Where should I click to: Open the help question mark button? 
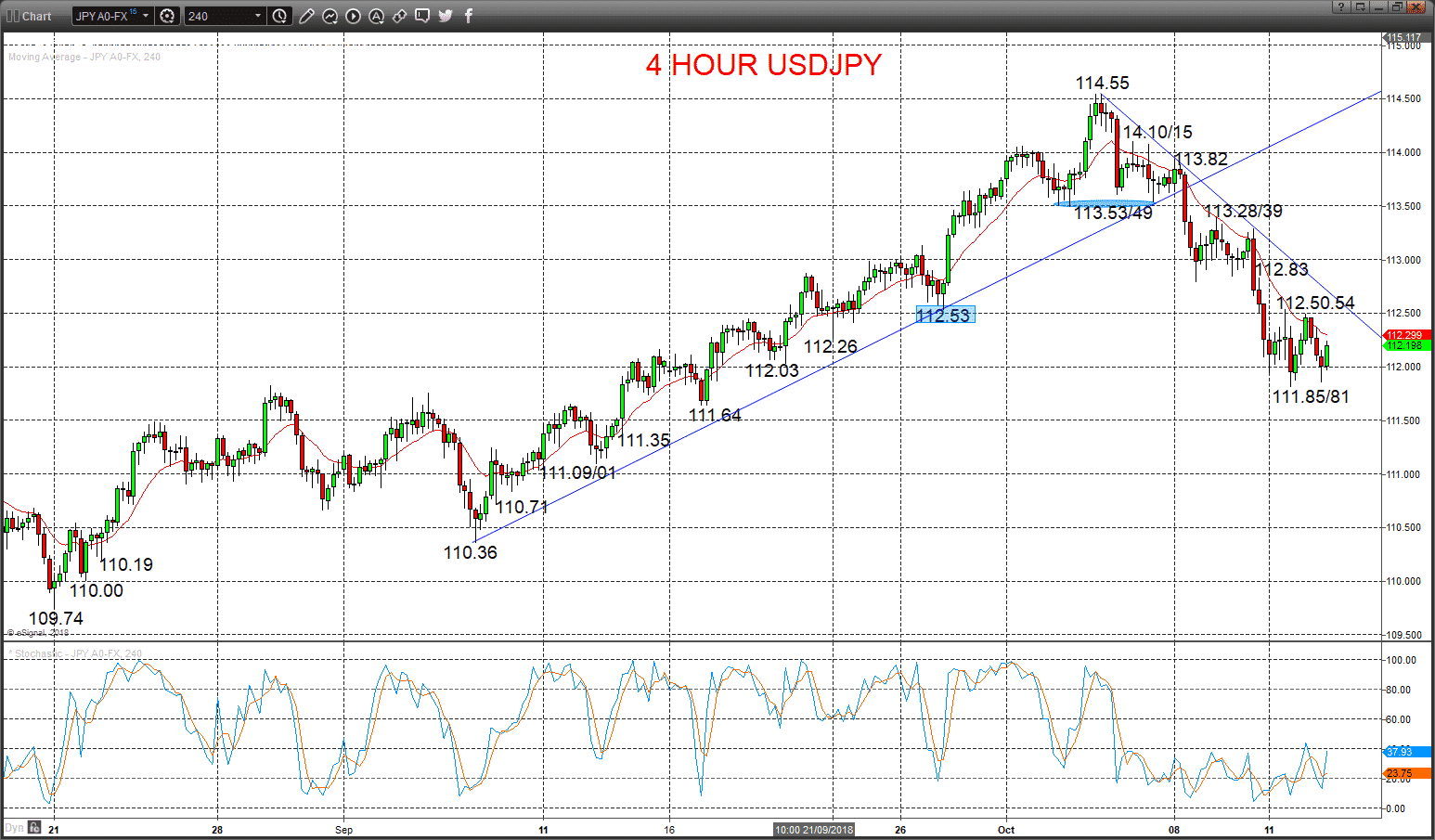click(x=1340, y=7)
